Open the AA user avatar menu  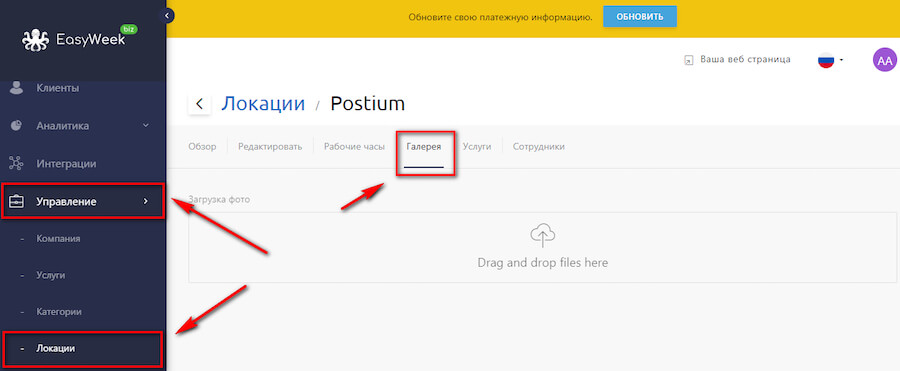885,60
